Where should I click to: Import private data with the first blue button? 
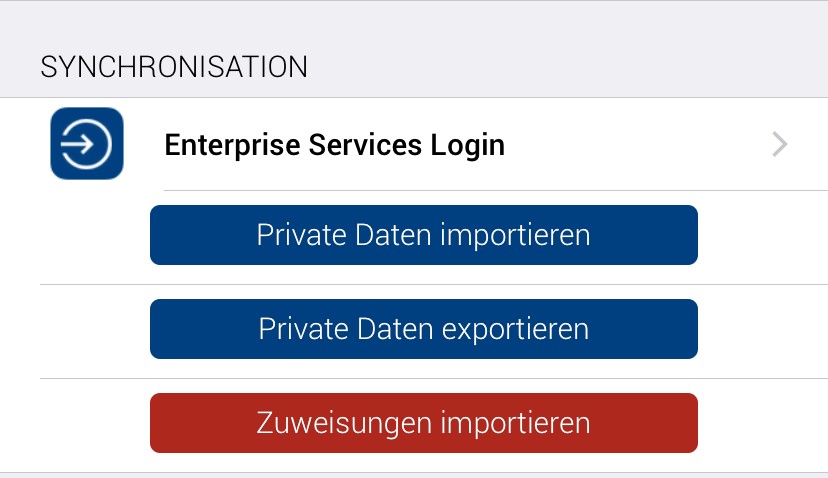tap(423, 235)
